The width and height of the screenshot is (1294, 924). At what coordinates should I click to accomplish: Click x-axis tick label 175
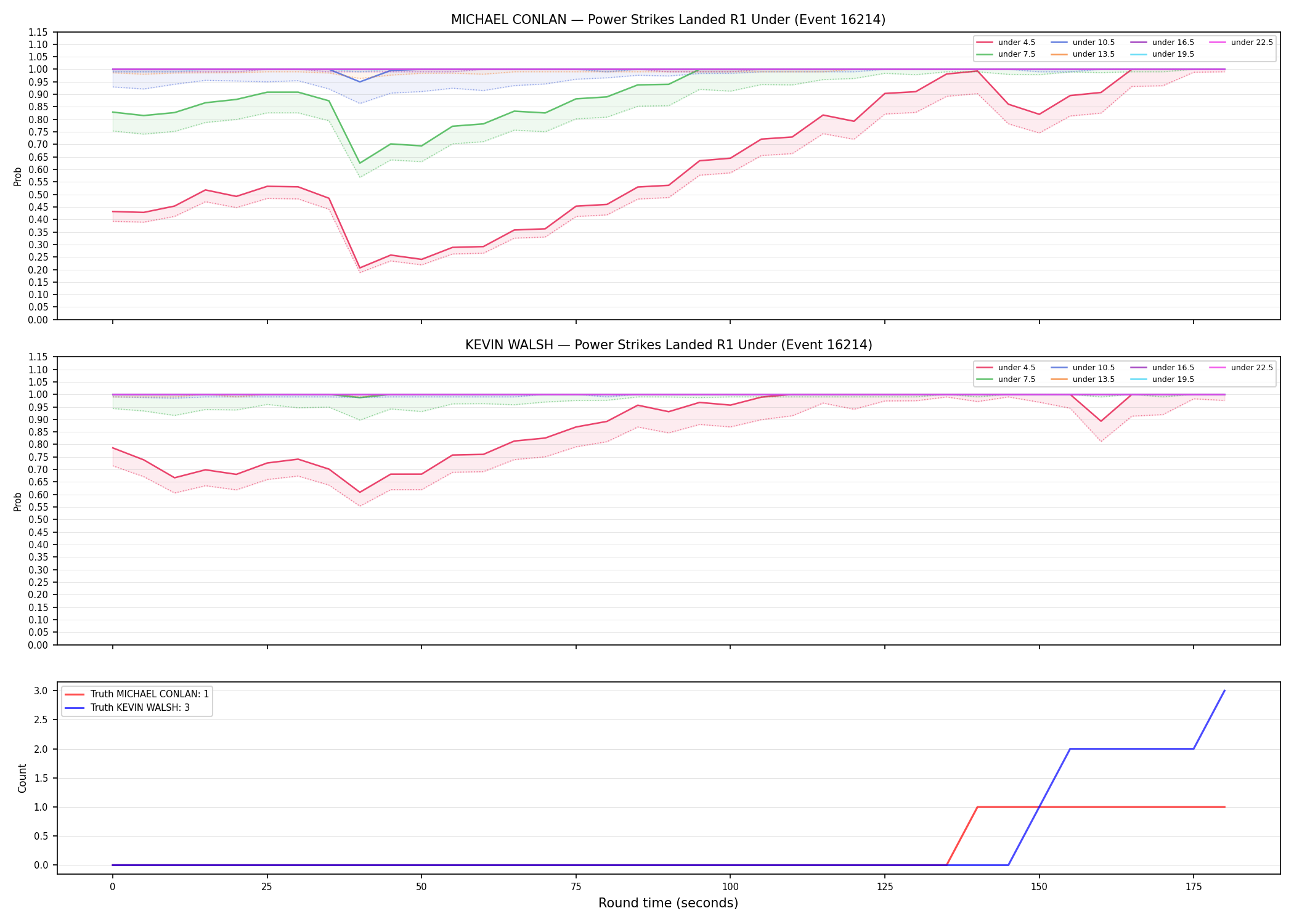pyautogui.click(x=1194, y=887)
